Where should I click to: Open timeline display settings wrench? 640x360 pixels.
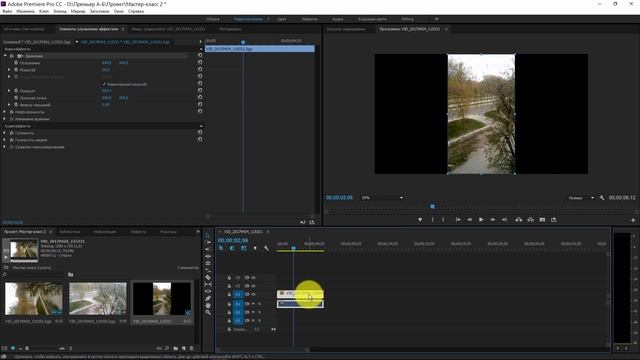click(x=267, y=248)
